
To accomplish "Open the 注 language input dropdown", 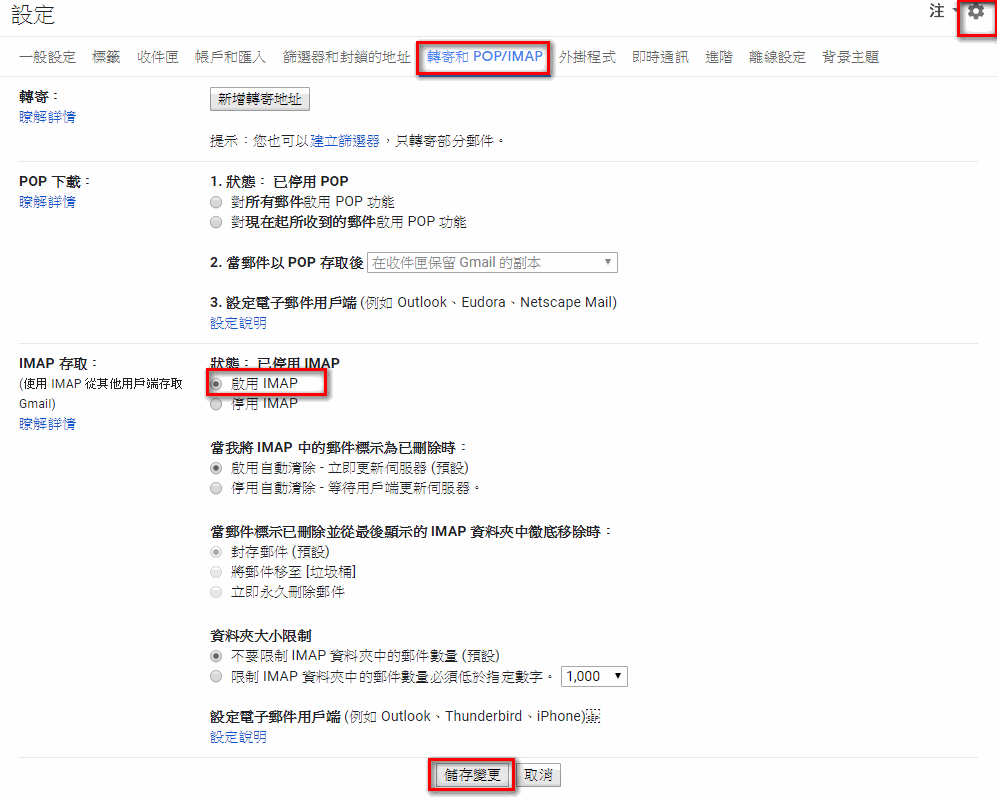I will point(943,11).
